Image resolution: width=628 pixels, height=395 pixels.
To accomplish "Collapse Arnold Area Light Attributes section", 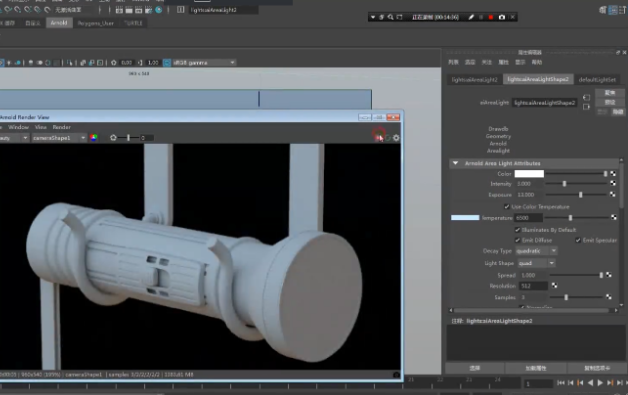I will 455,163.
